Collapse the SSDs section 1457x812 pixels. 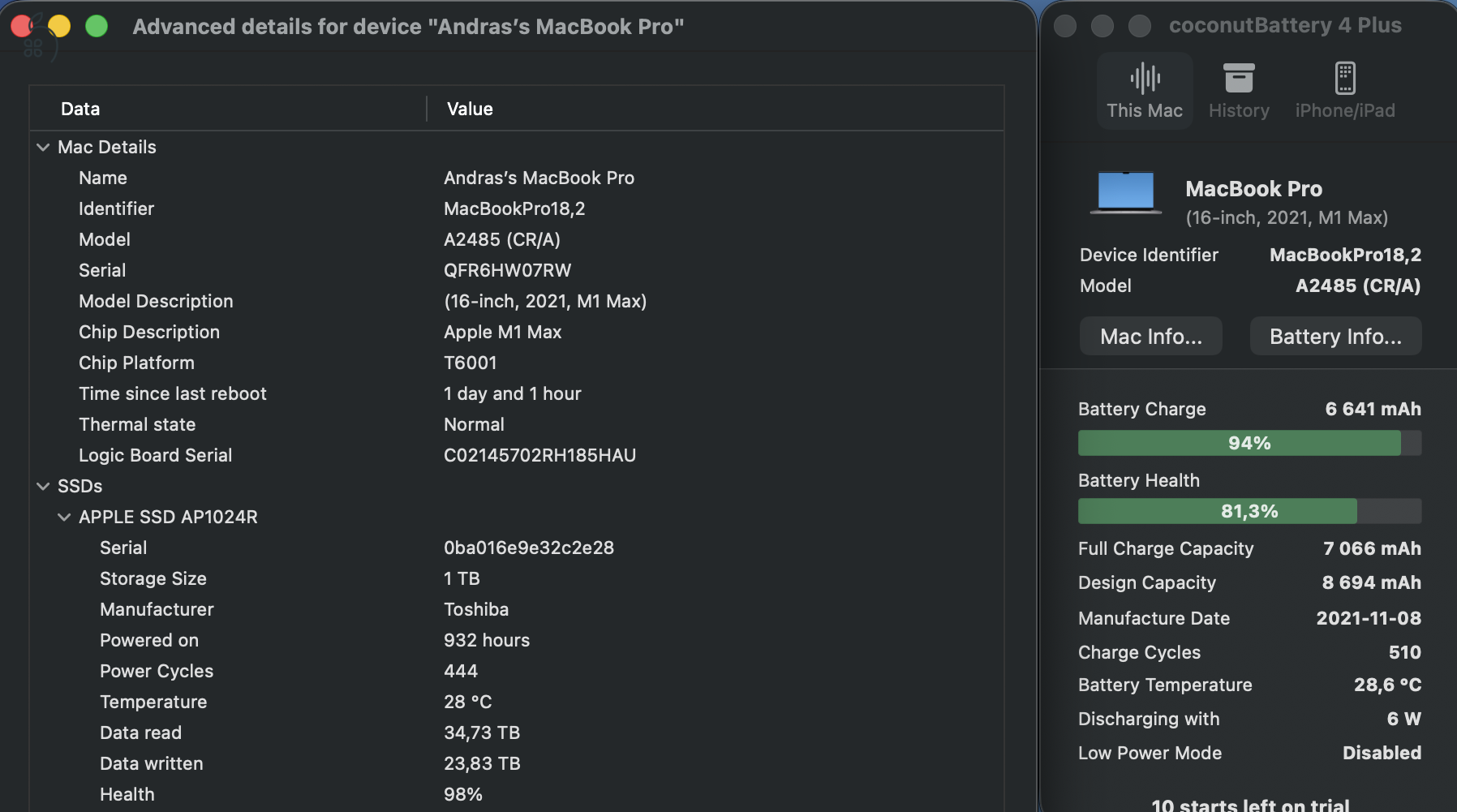[42, 486]
